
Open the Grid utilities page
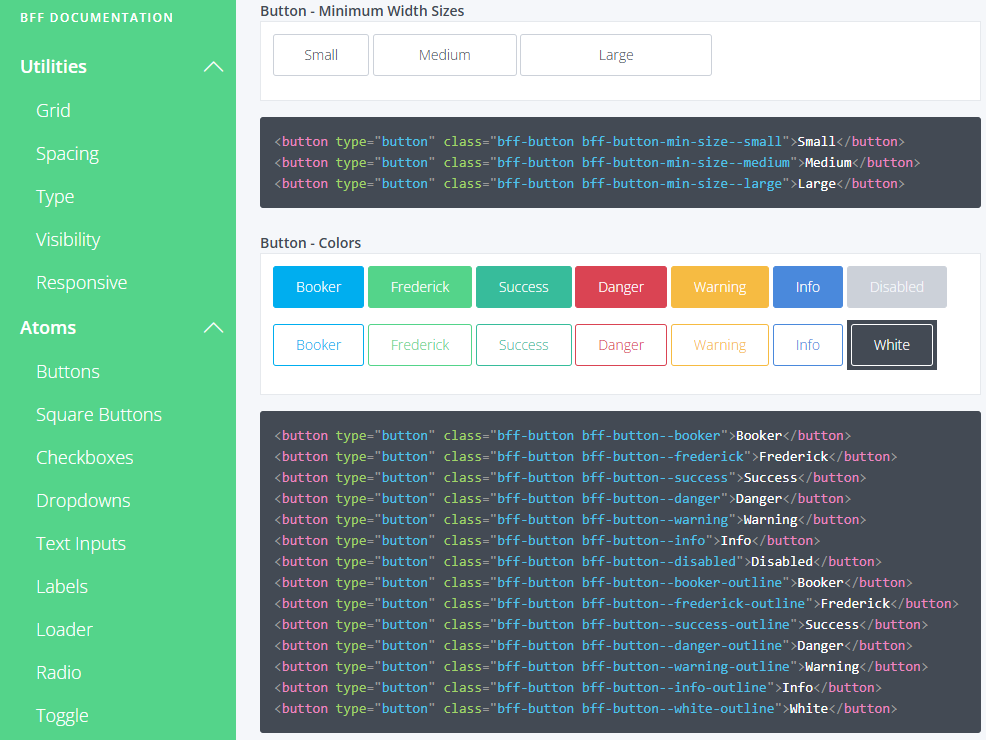pos(54,110)
